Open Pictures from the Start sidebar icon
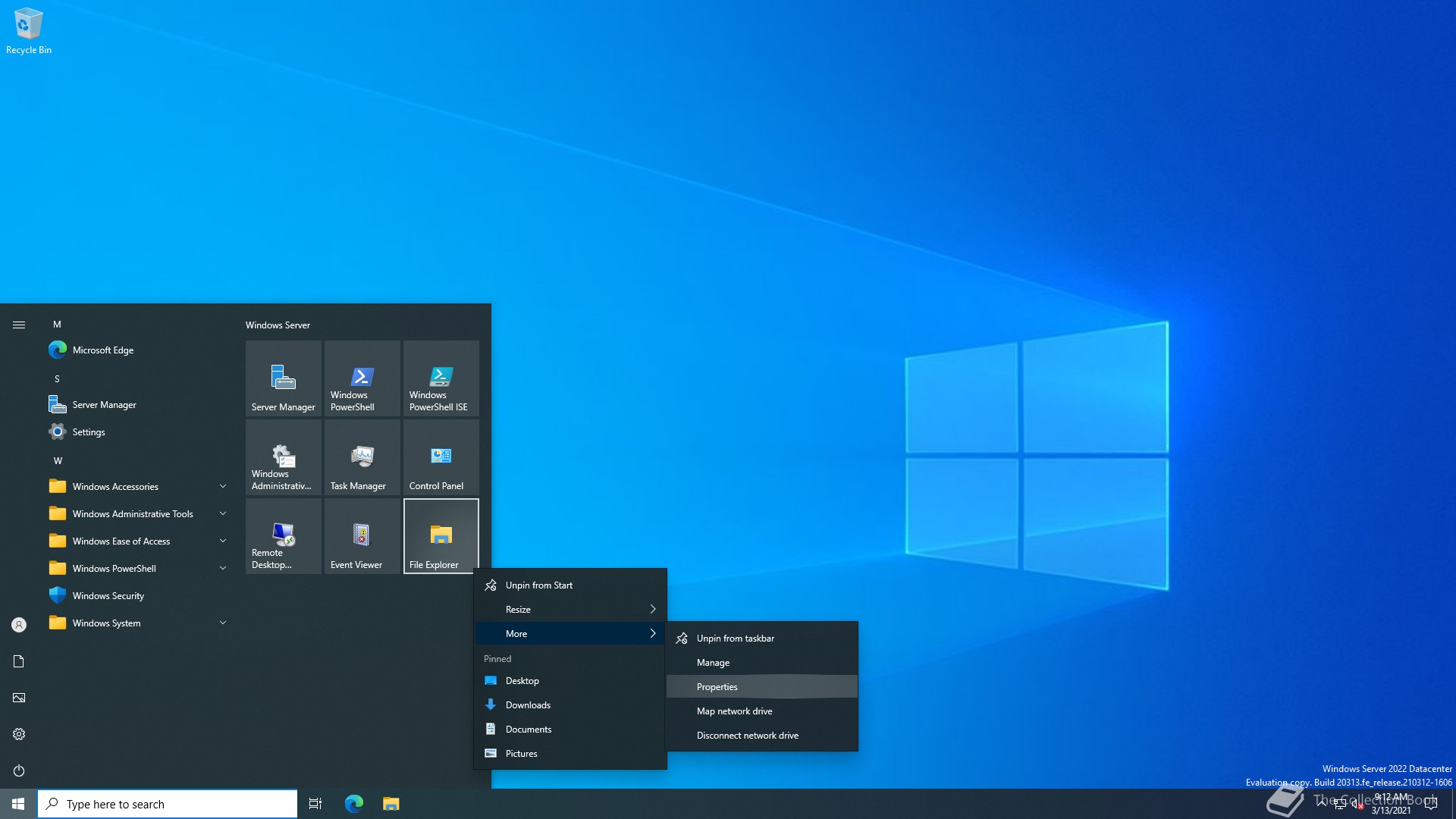Screen dimensions: 1456x819 click(19, 698)
